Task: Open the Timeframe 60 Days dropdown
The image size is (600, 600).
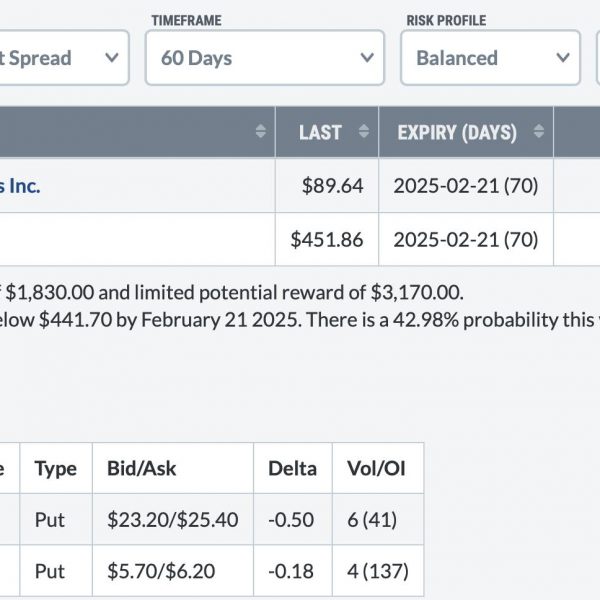Action: tap(264, 58)
